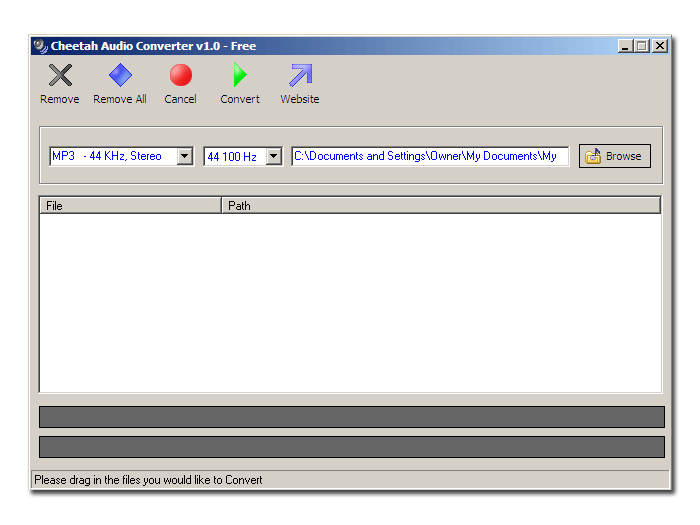Click the Cheetah Audio Converter title text
Image resolution: width=700 pixels, height=525 pixels.
[153, 46]
